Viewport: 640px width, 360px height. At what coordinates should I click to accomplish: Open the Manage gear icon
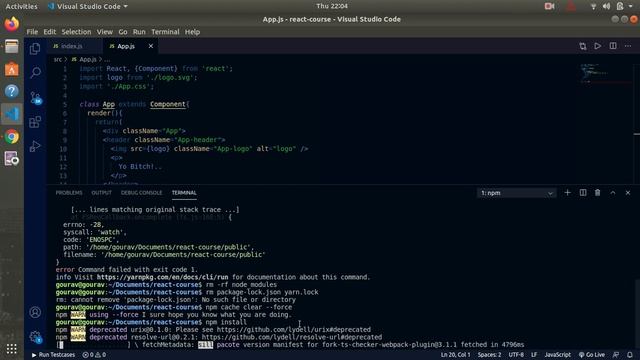pyautogui.click(x=35, y=337)
